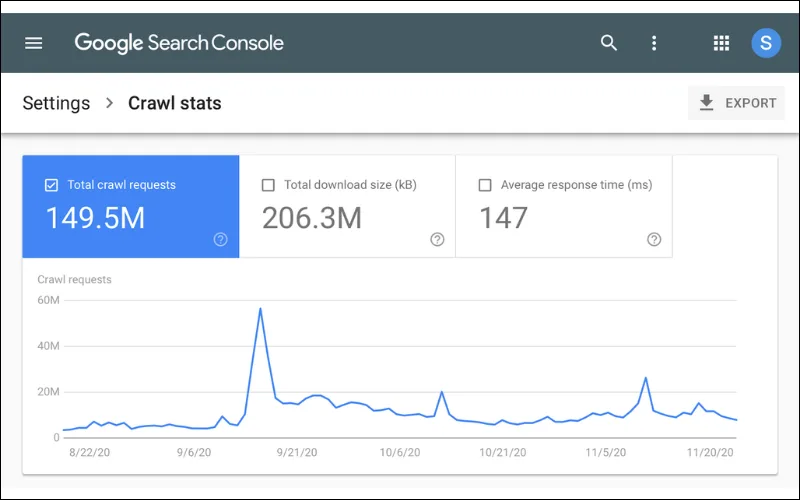
Task: Click the Google Search Console logo
Action: coord(179,43)
